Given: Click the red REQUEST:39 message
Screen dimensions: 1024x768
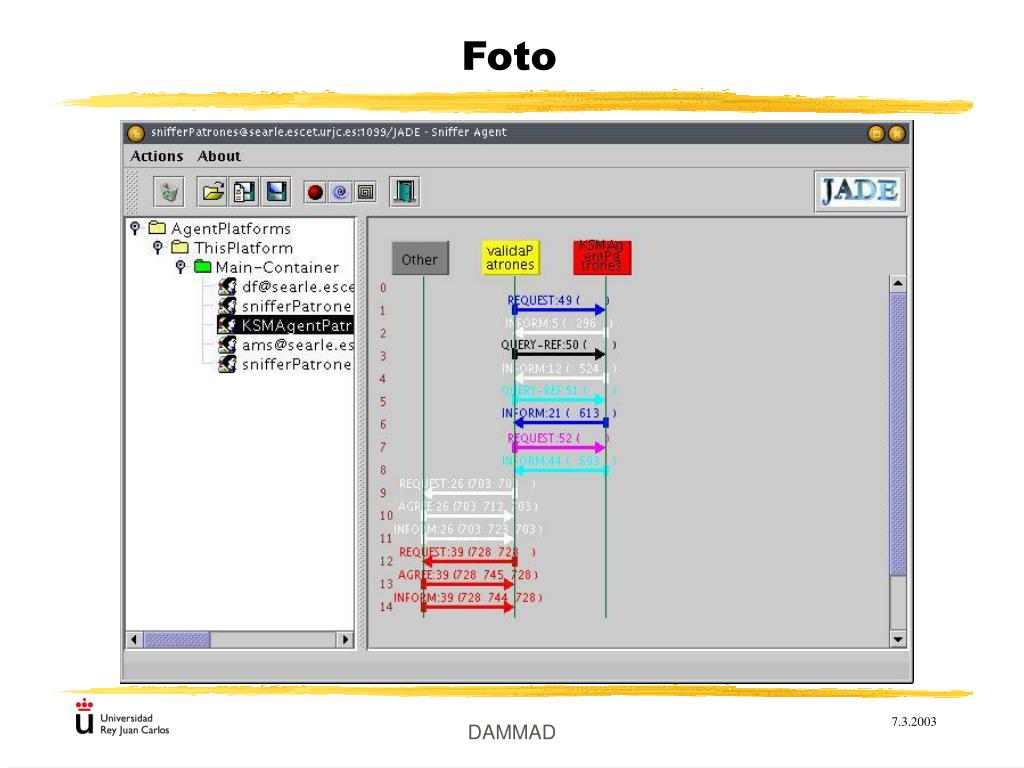Looking at the screenshot, I should 469,561.
